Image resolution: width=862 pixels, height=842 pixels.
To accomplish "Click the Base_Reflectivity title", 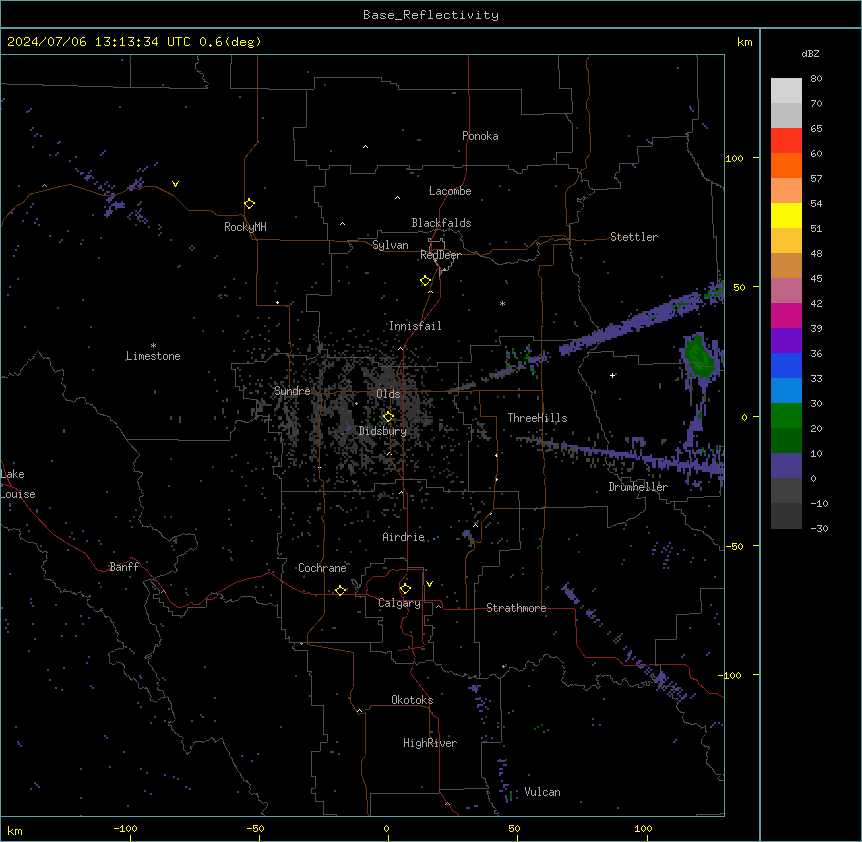I will click(431, 15).
